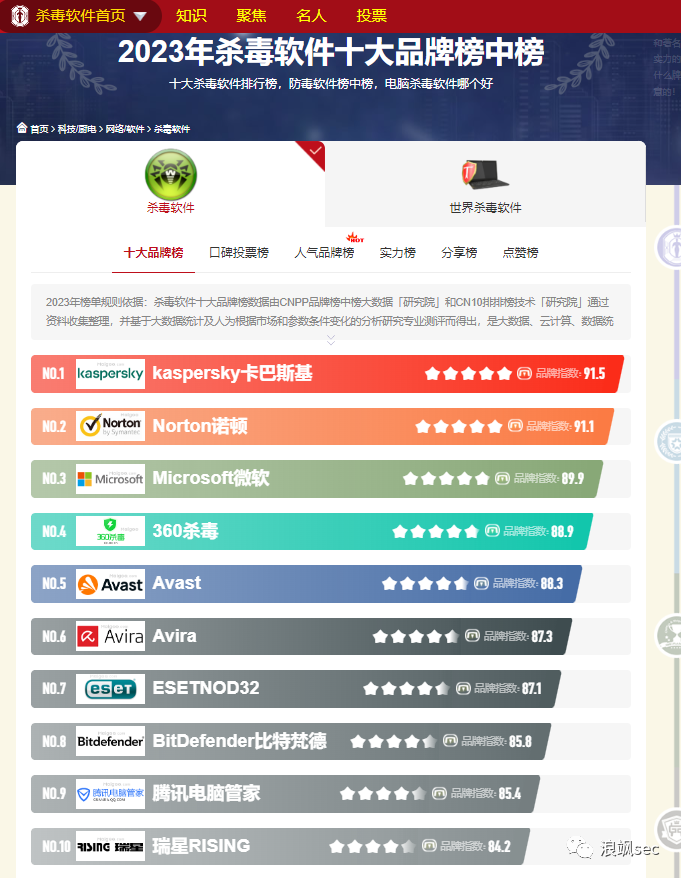Click brand index icon in 腾讯电脑管家 row
681x878 pixels.
click(x=440, y=793)
